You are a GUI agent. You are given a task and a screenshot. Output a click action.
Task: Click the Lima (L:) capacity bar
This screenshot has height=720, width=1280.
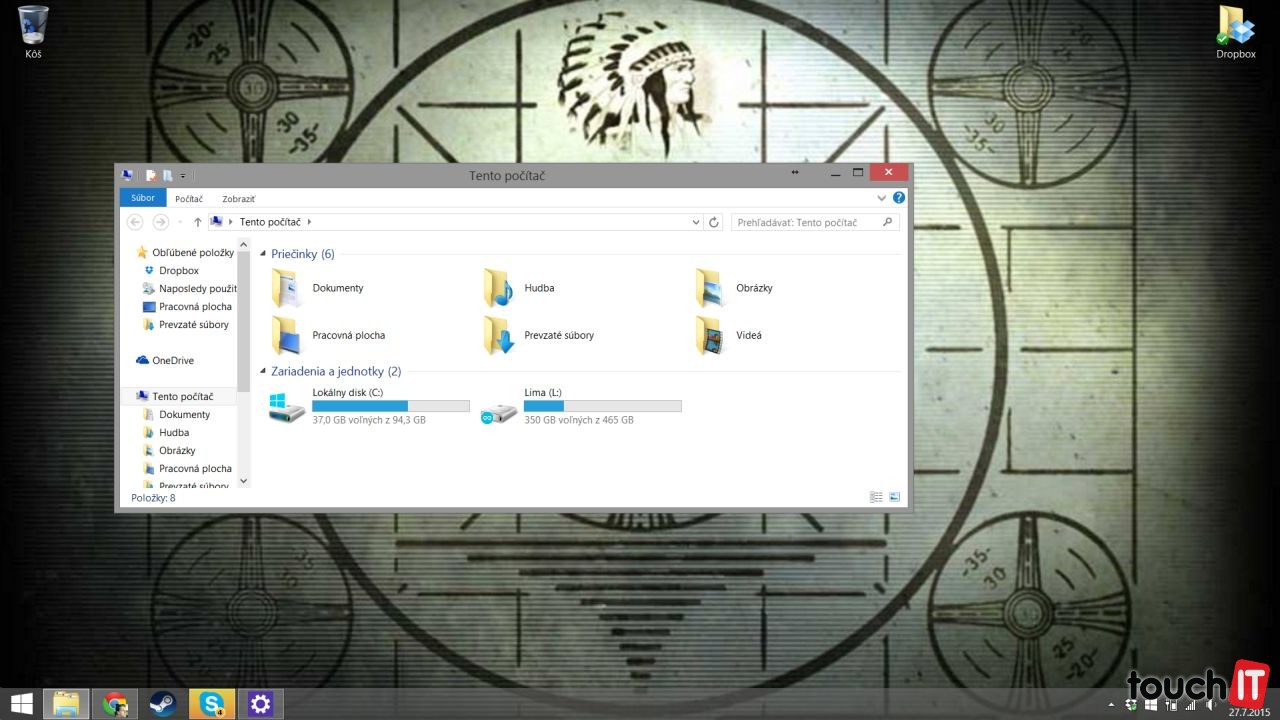603,406
